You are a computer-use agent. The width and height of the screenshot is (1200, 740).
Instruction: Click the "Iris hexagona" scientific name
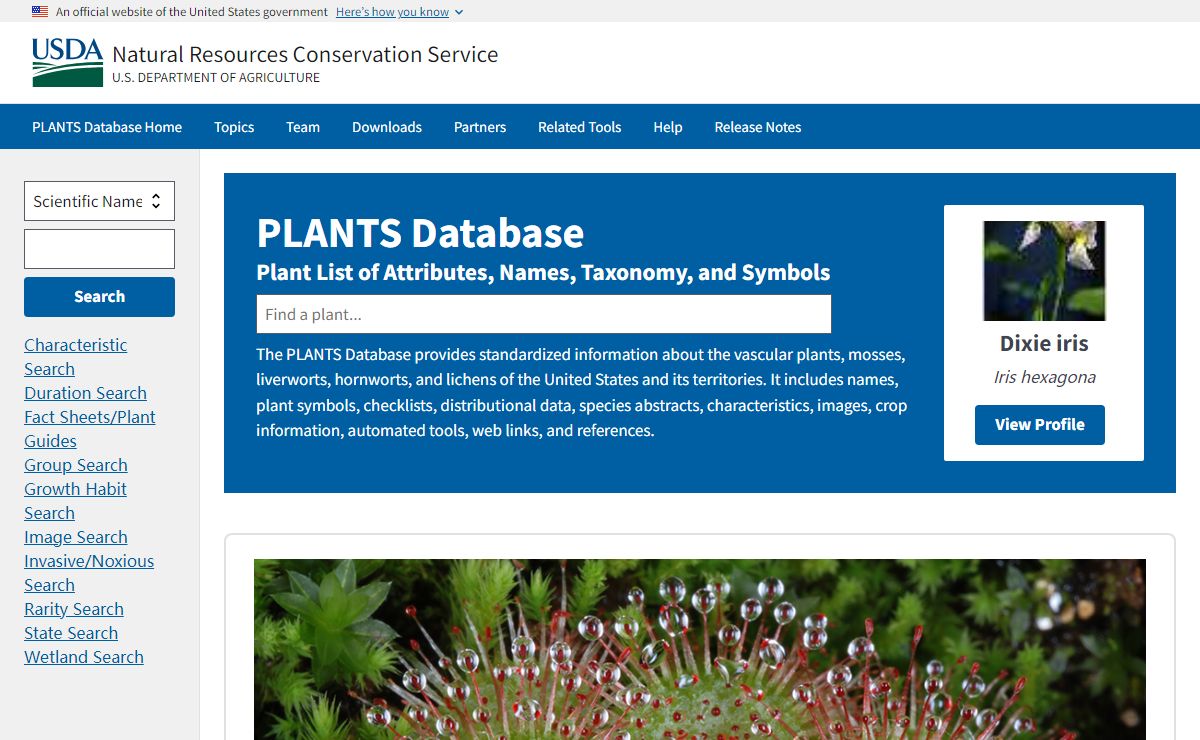click(1044, 377)
